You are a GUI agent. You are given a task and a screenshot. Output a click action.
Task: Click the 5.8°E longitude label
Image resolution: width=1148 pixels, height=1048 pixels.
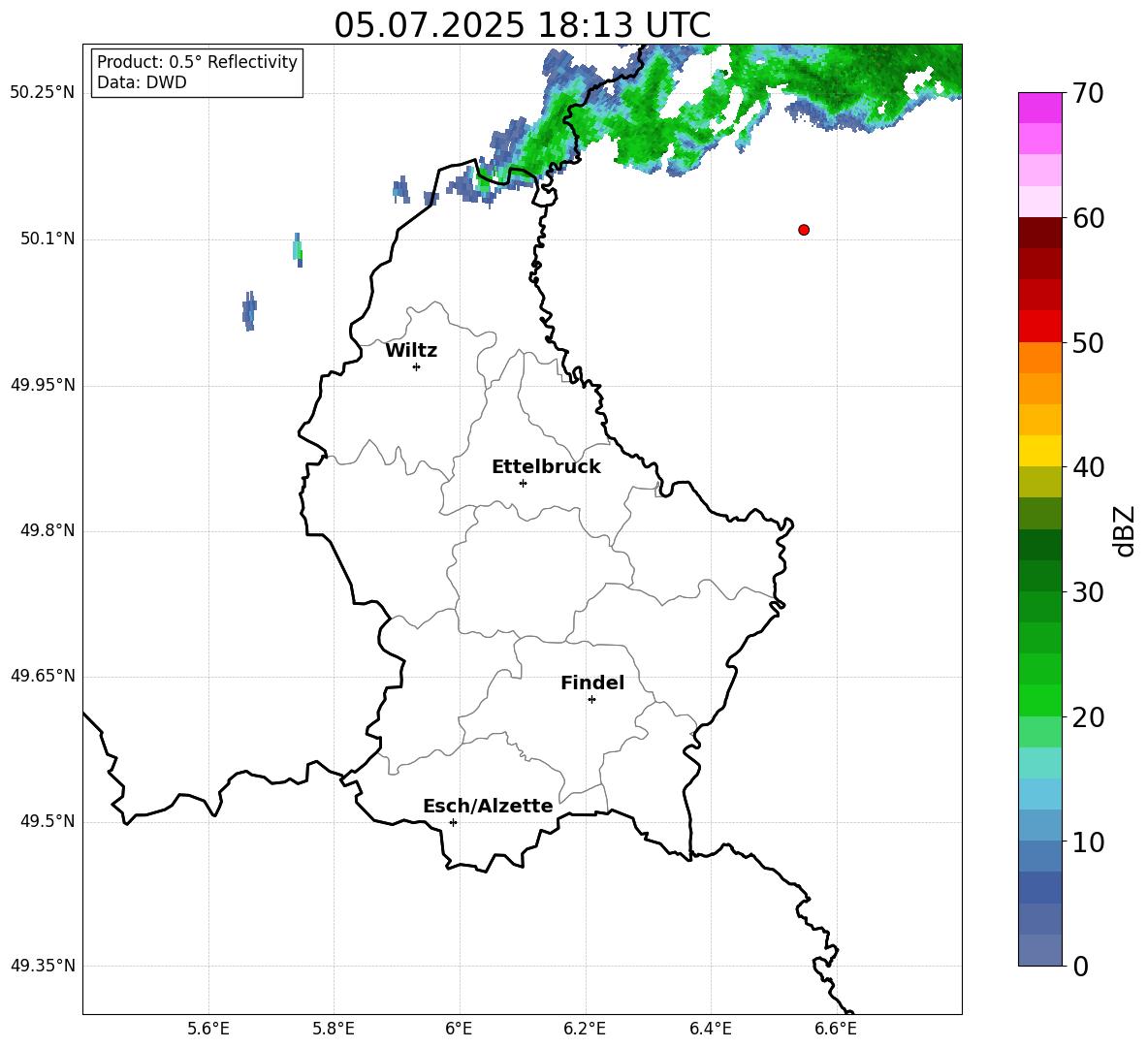point(334,1029)
